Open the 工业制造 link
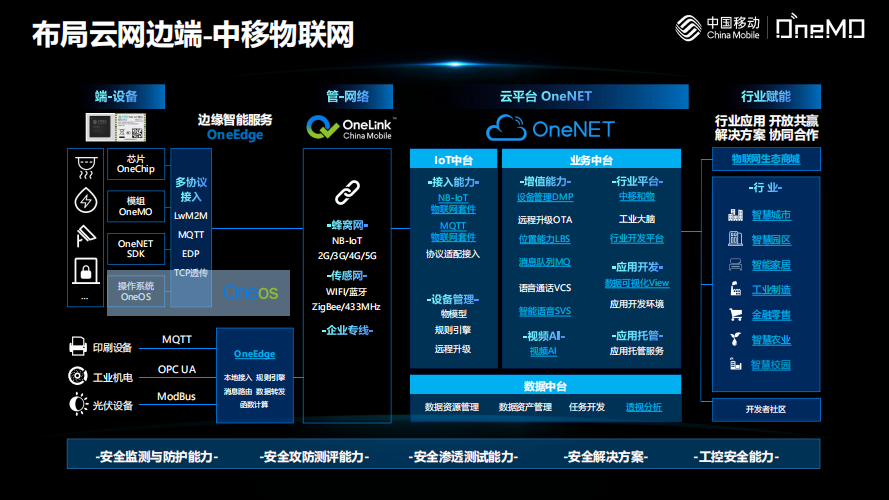889x500 pixels. click(771, 290)
